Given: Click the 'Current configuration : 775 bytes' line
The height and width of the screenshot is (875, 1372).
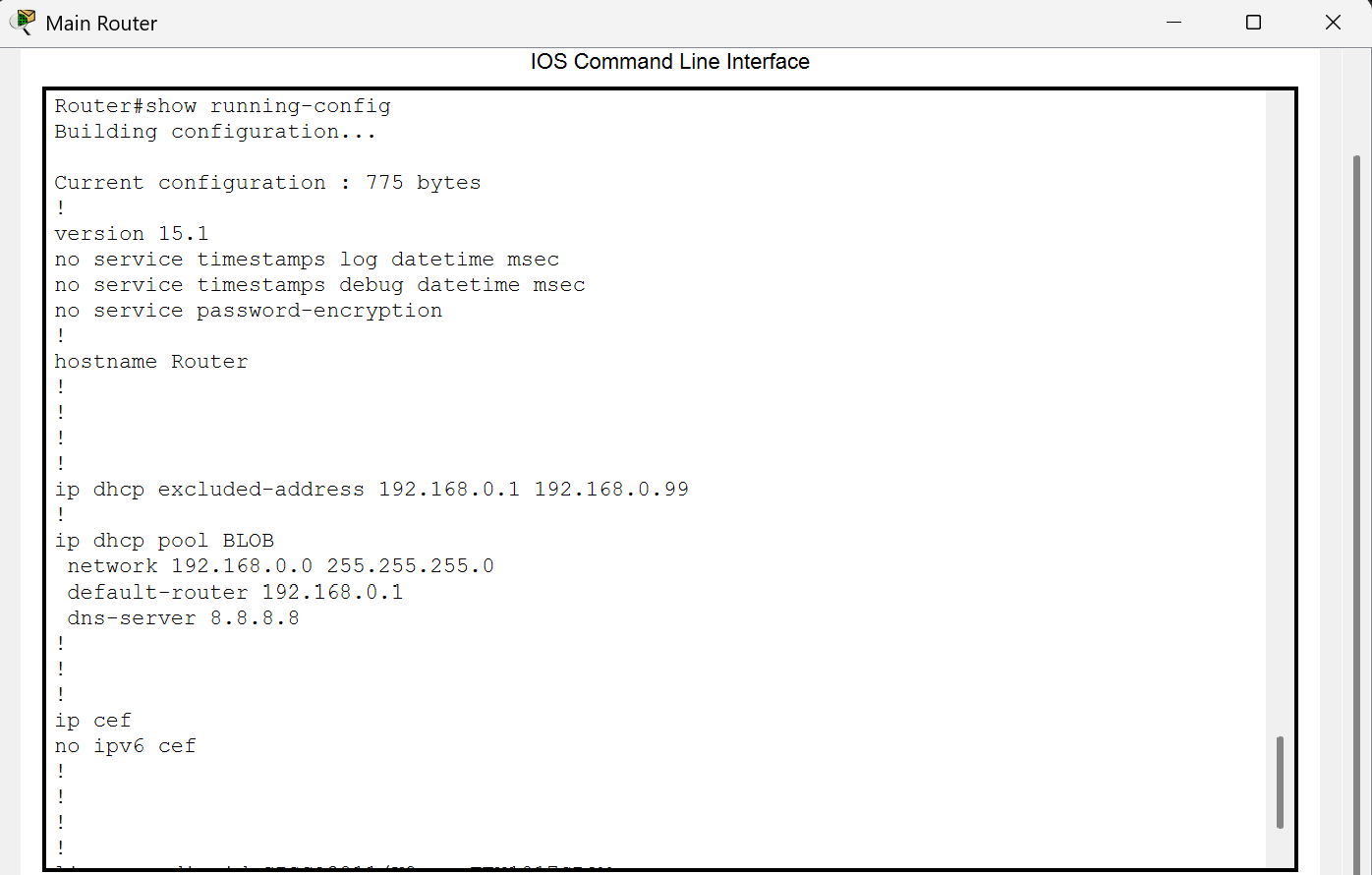Looking at the screenshot, I should (x=267, y=183).
